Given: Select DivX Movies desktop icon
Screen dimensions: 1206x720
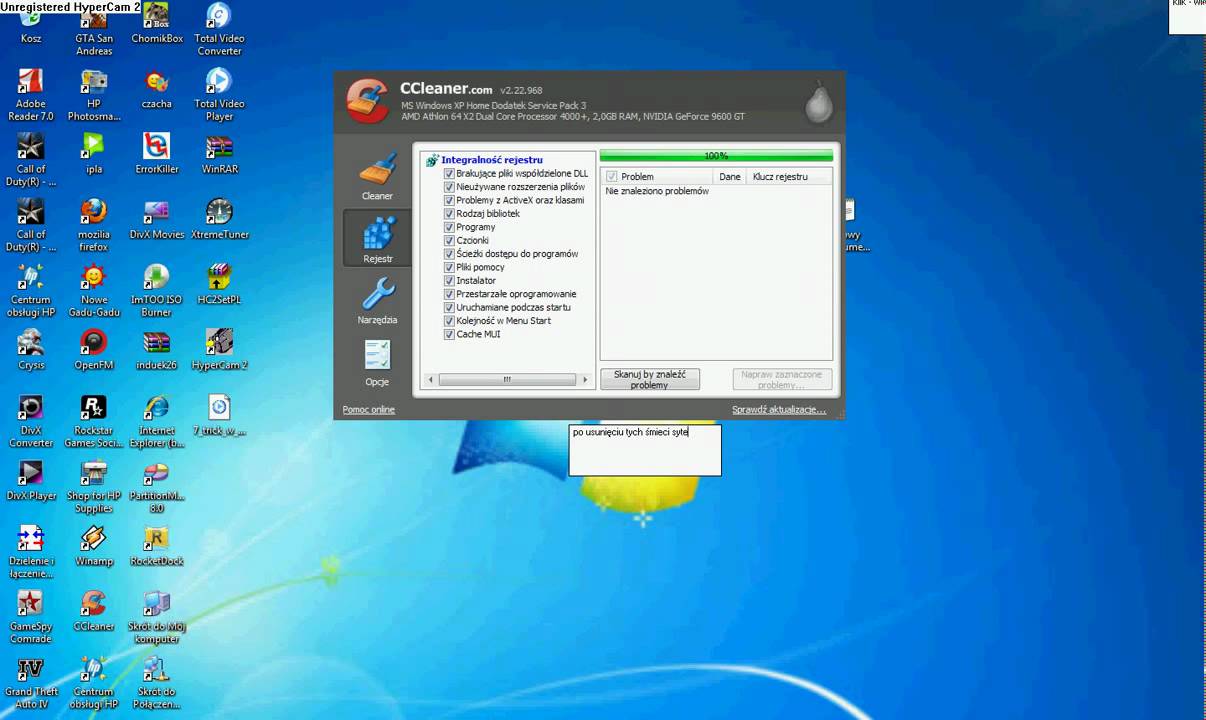Looking at the screenshot, I should pyautogui.click(x=157, y=219).
